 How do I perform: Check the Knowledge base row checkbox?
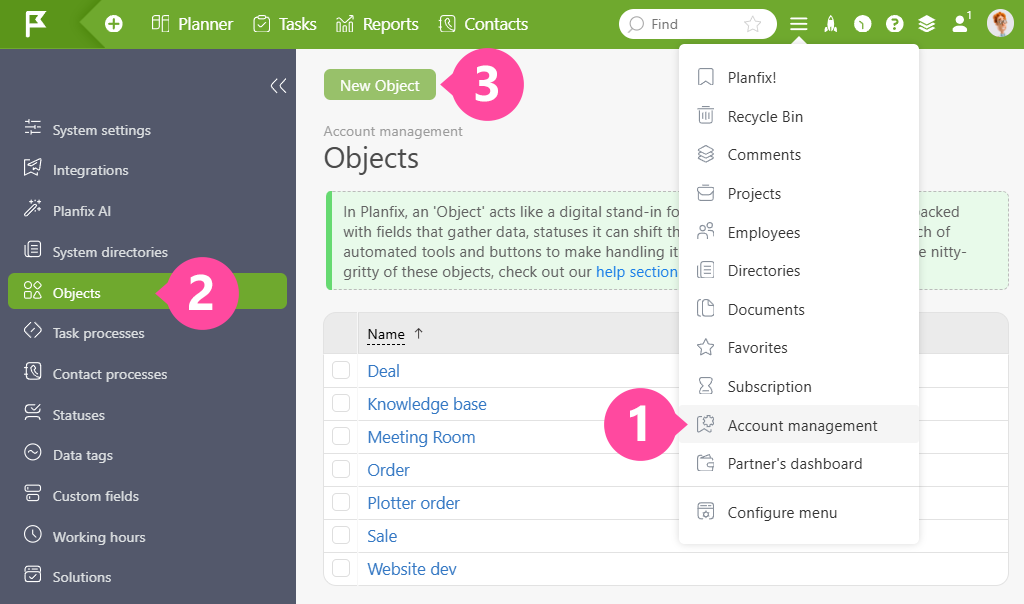point(341,403)
